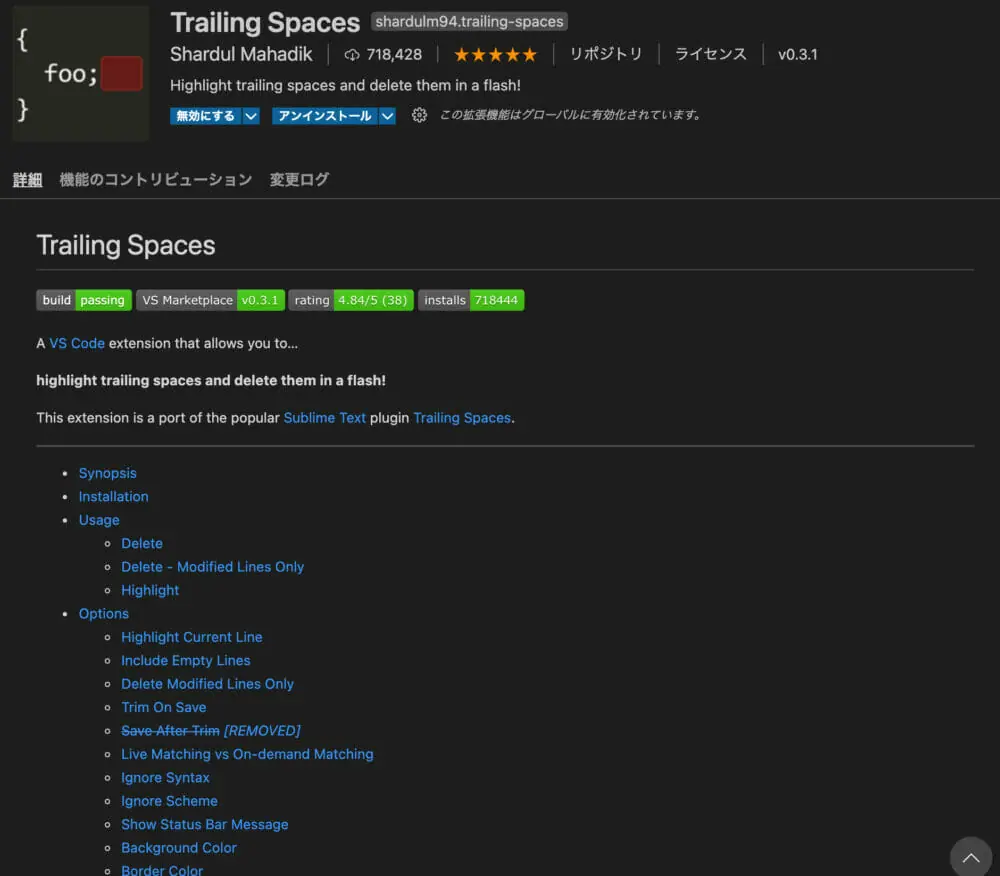Open the ライセンス license link
This screenshot has height=876, width=1000.
710,54
